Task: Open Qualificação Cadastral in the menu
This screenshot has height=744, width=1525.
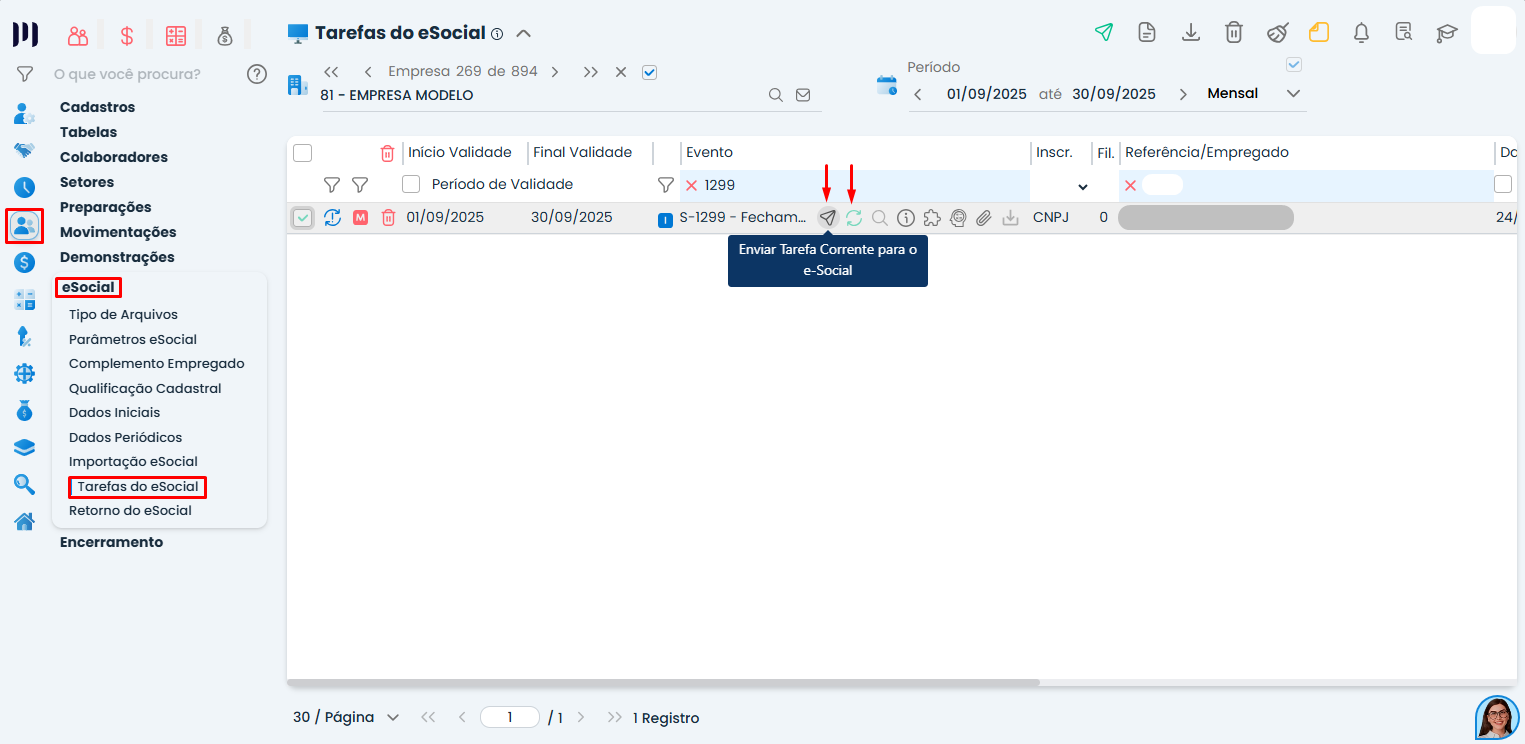Action: point(145,388)
